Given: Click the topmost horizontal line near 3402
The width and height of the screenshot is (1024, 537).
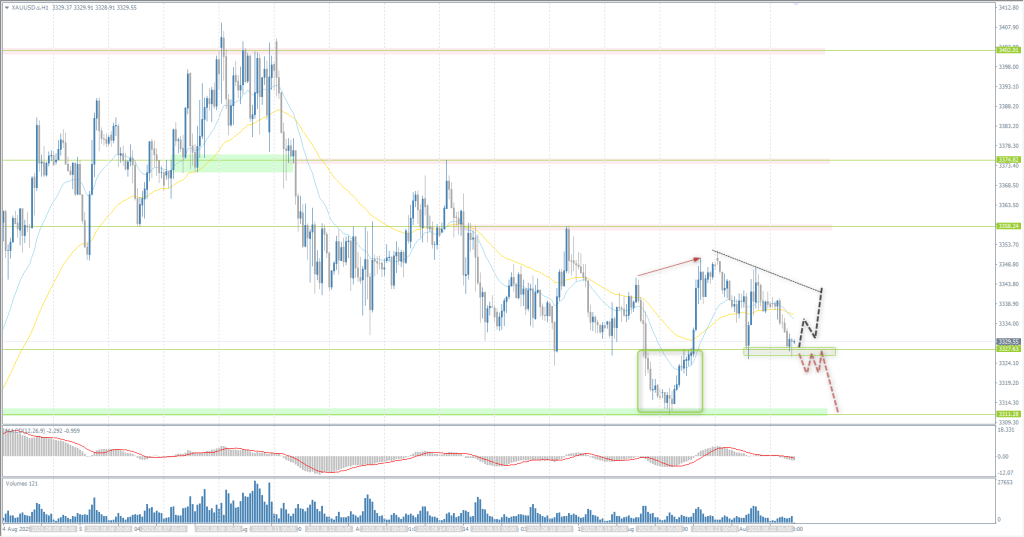Looking at the screenshot, I should (x=500, y=50).
